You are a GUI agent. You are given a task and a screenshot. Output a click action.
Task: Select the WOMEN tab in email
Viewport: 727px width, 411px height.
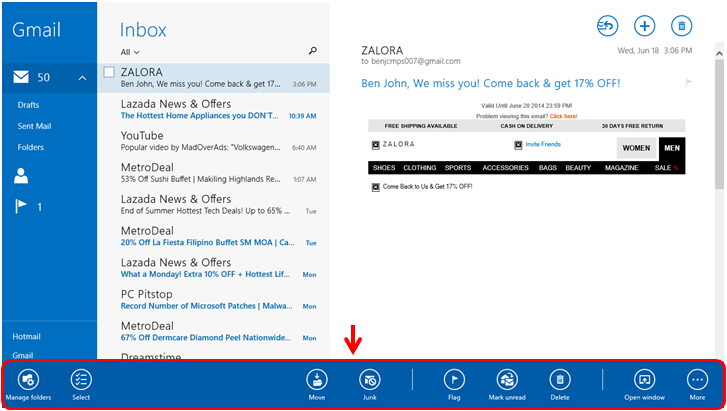(636, 148)
